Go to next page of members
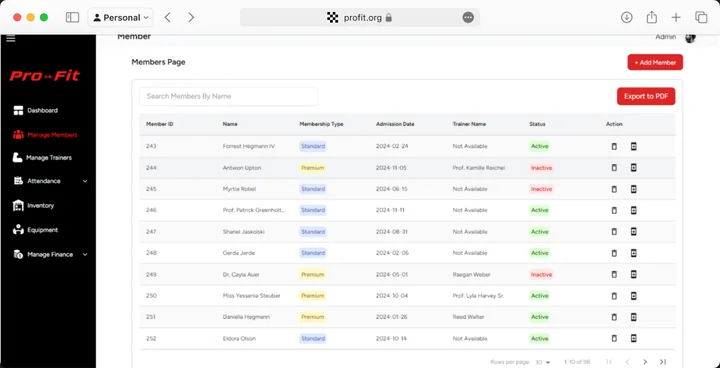The image size is (720, 368). pos(645,362)
